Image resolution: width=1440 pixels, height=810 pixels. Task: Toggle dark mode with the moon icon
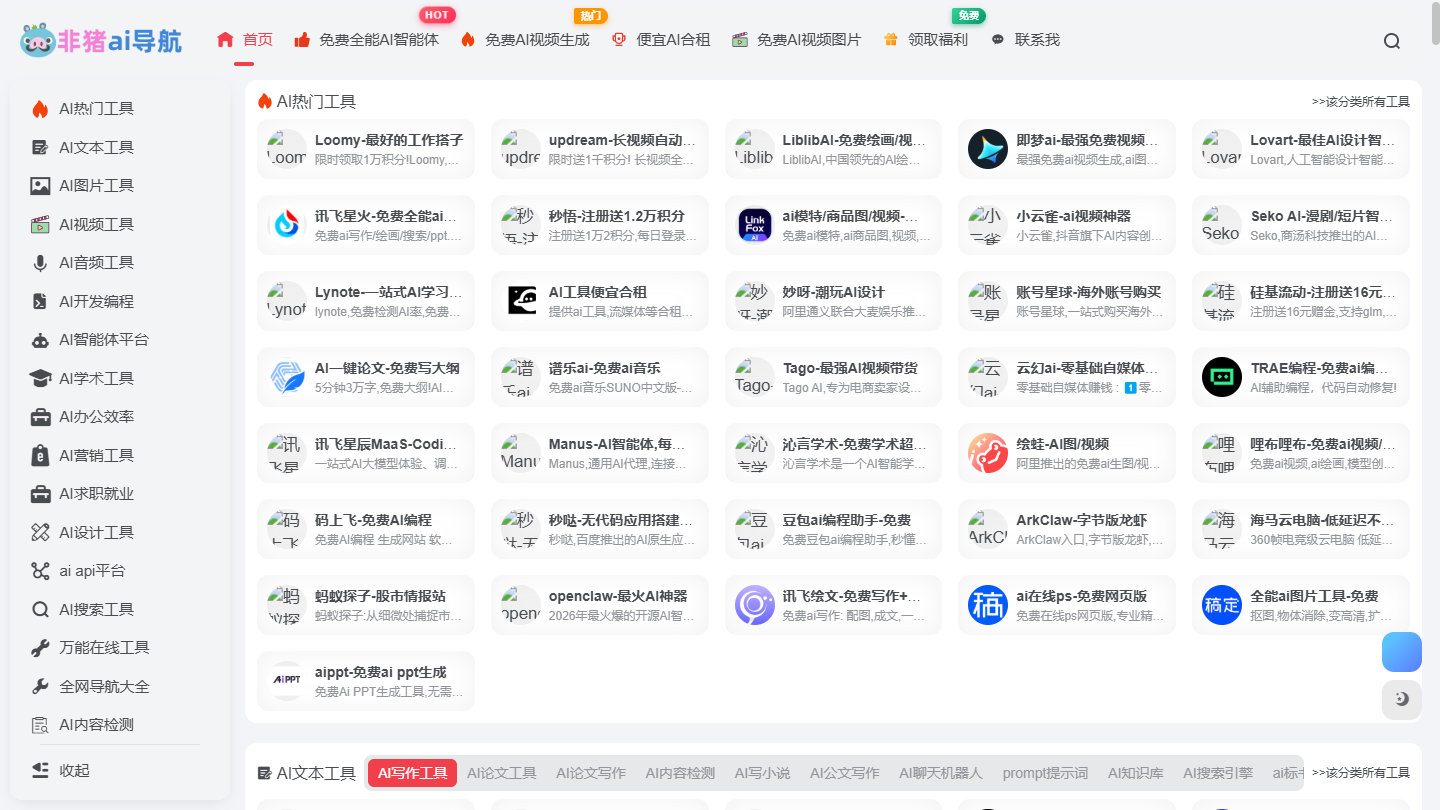click(1402, 699)
